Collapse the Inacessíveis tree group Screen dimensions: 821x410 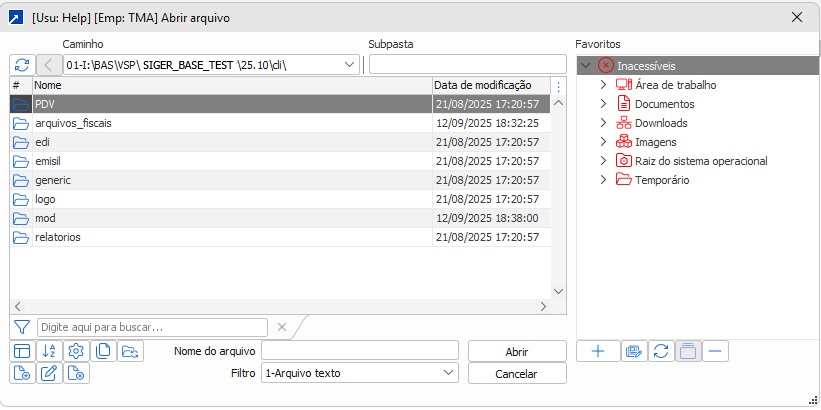[585, 65]
